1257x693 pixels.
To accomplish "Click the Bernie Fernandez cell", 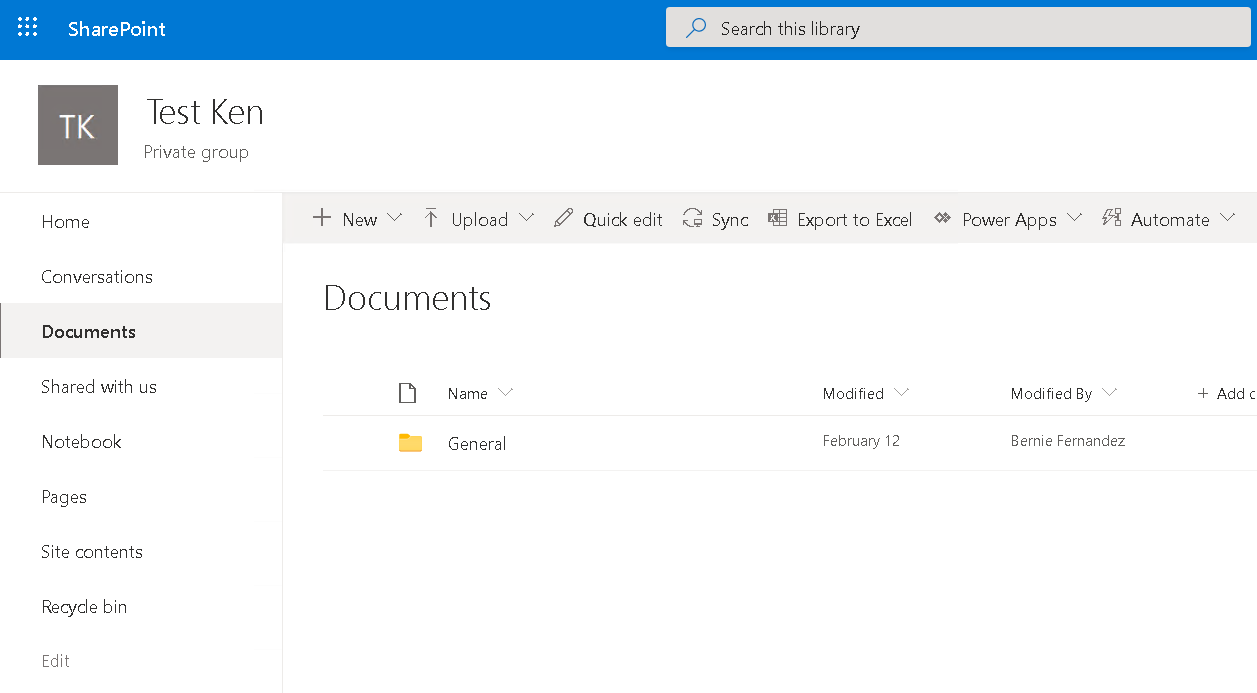I will point(1068,441).
